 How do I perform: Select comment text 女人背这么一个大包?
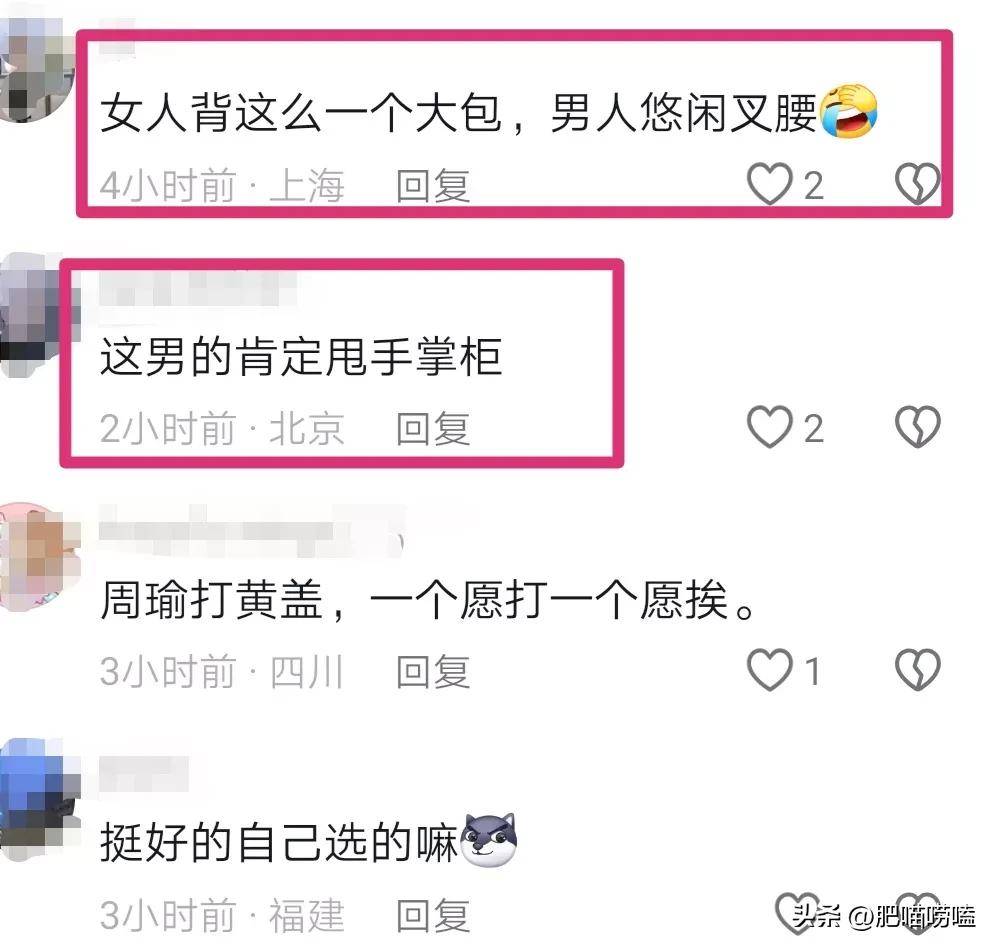300,113
